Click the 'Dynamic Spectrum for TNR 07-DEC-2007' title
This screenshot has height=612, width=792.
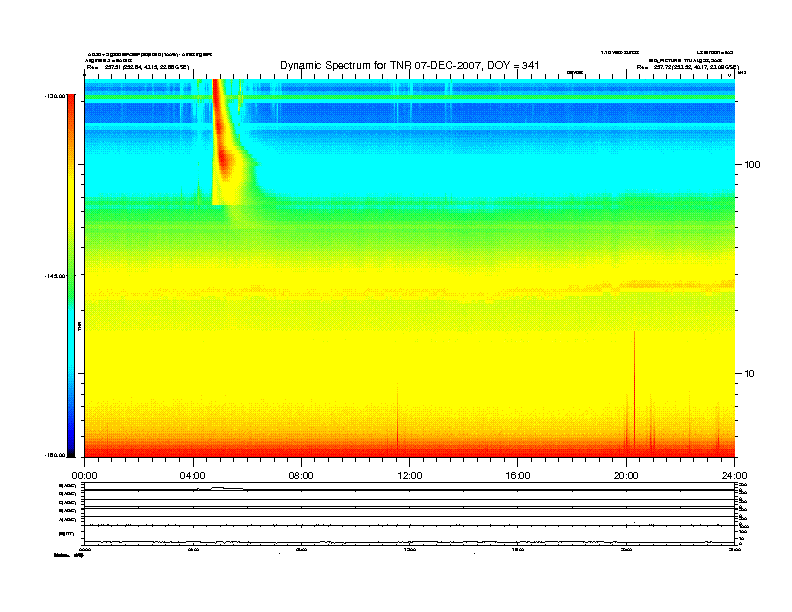click(x=410, y=65)
